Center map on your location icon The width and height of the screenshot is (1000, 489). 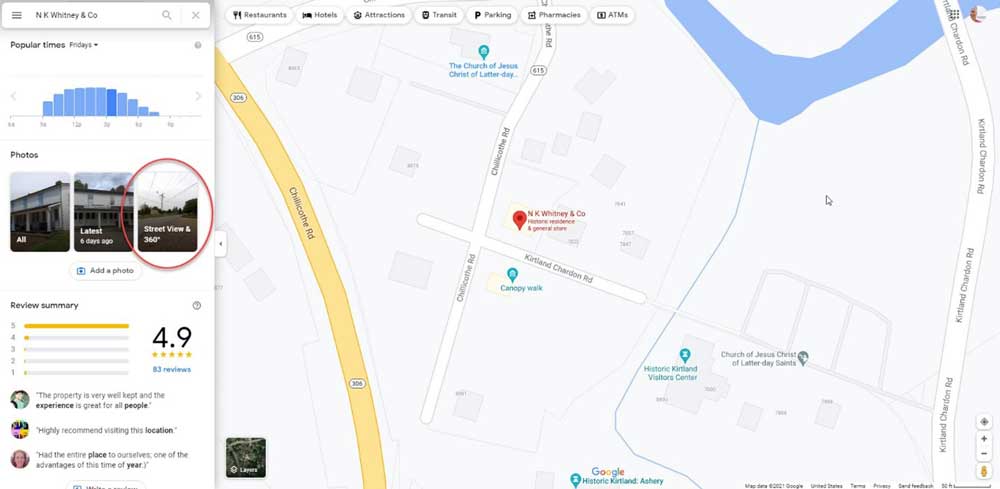[x=984, y=421]
